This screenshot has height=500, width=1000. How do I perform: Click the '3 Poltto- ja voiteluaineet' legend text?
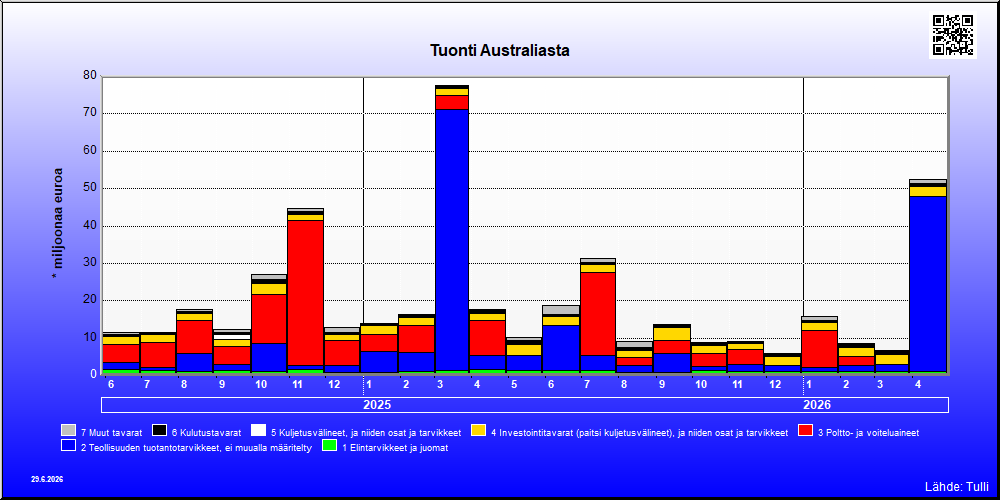pos(868,432)
